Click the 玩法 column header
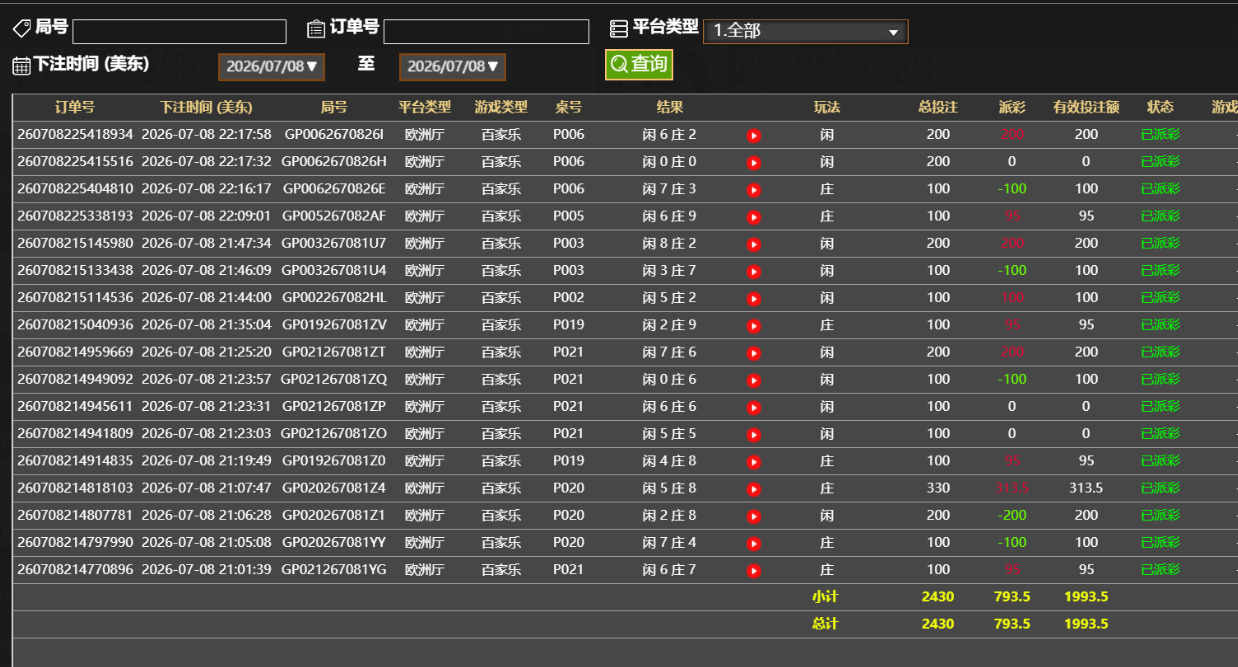1238x667 pixels. click(x=827, y=107)
